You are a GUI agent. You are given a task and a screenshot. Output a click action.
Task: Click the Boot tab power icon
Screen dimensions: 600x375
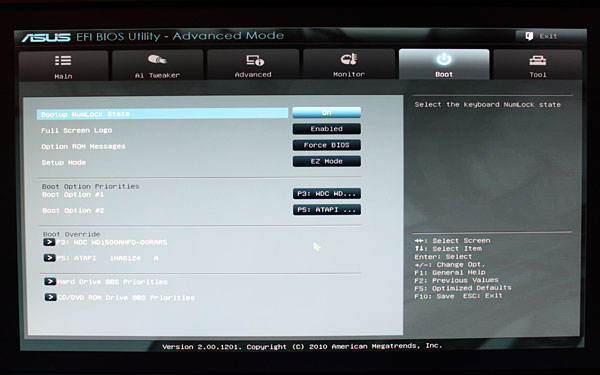tap(444, 59)
